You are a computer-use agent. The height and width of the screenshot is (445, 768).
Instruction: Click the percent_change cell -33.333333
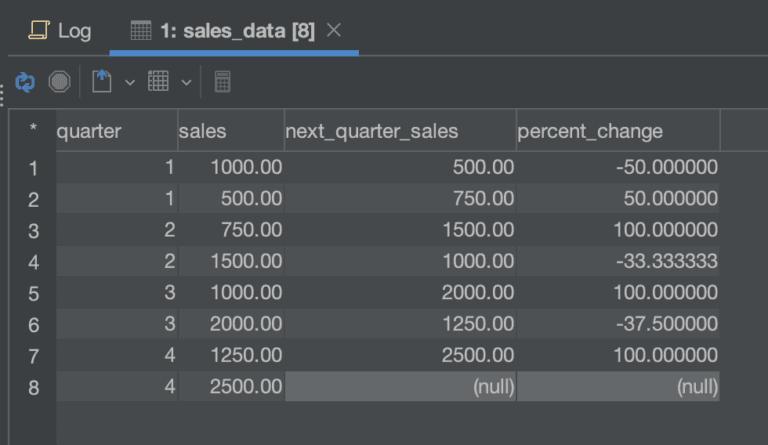(618, 261)
